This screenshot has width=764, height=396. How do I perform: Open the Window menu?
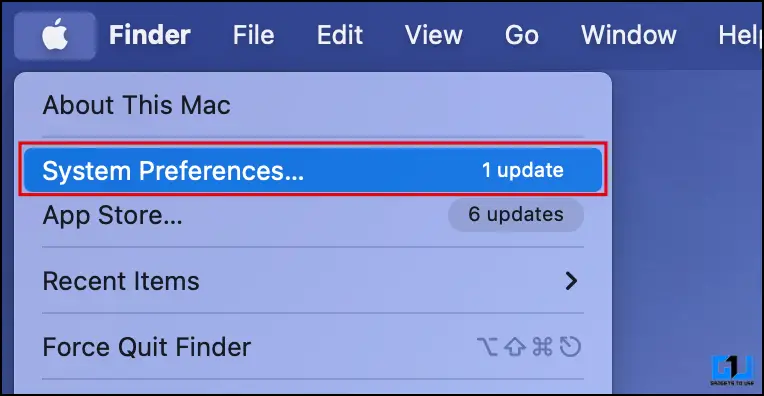pyautogui.click(x=629, y=35)
